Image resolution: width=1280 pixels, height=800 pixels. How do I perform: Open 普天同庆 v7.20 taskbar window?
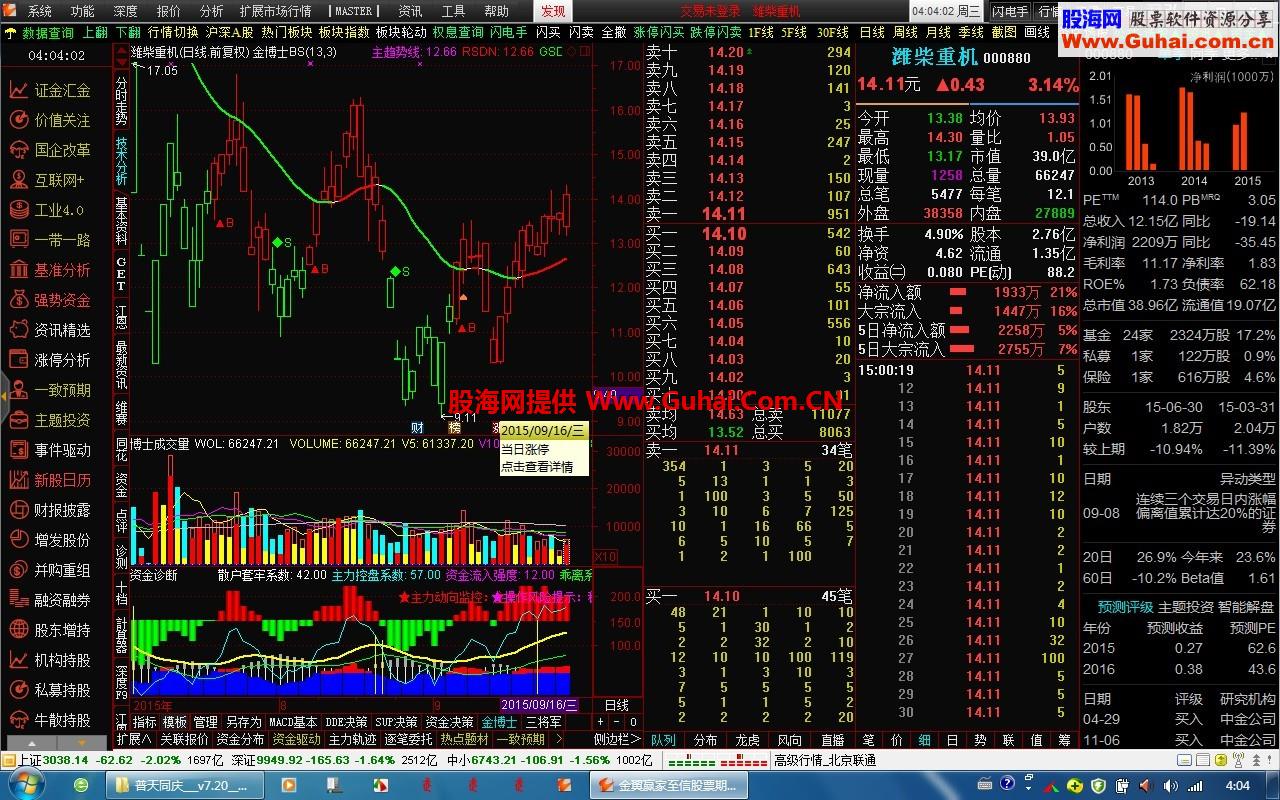[186, 785]
